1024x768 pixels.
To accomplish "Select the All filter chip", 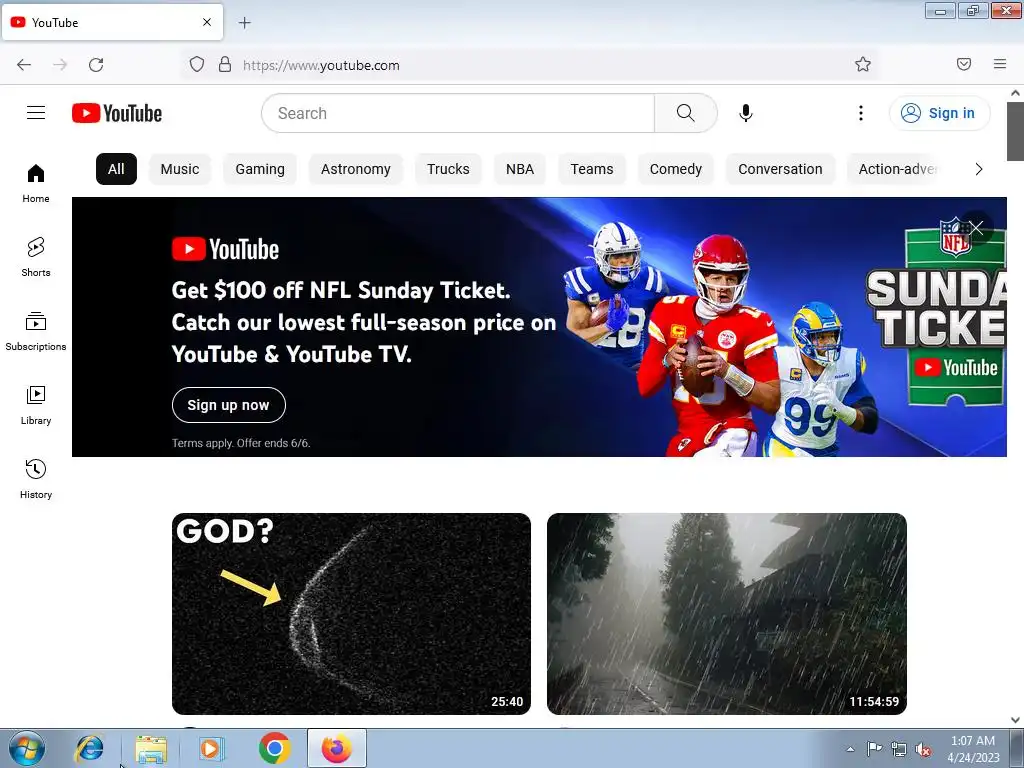I will [x=116, y=169].
